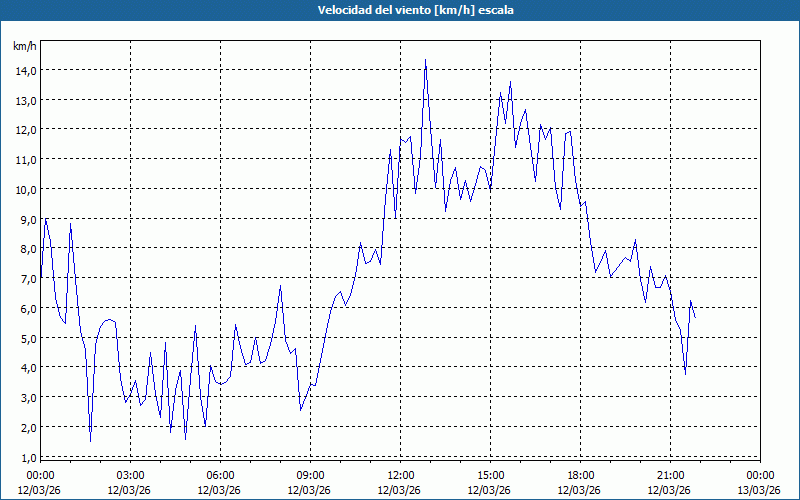Click the 5,0 y-axis label
Screen dimensions: 800x500
[25, 338]
